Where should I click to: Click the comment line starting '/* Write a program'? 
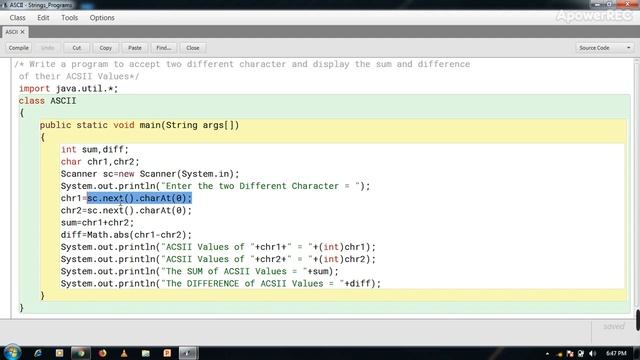click(242, 64)
